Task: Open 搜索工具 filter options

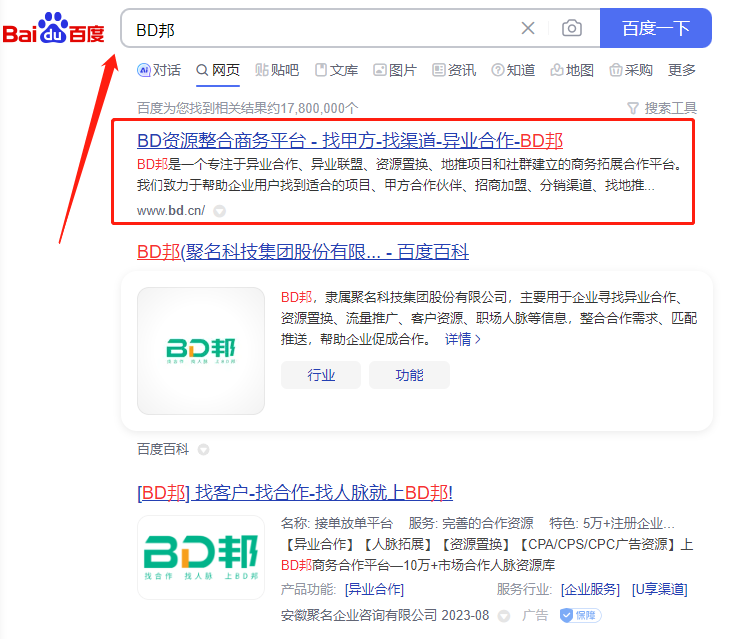Action: point(662,108)
